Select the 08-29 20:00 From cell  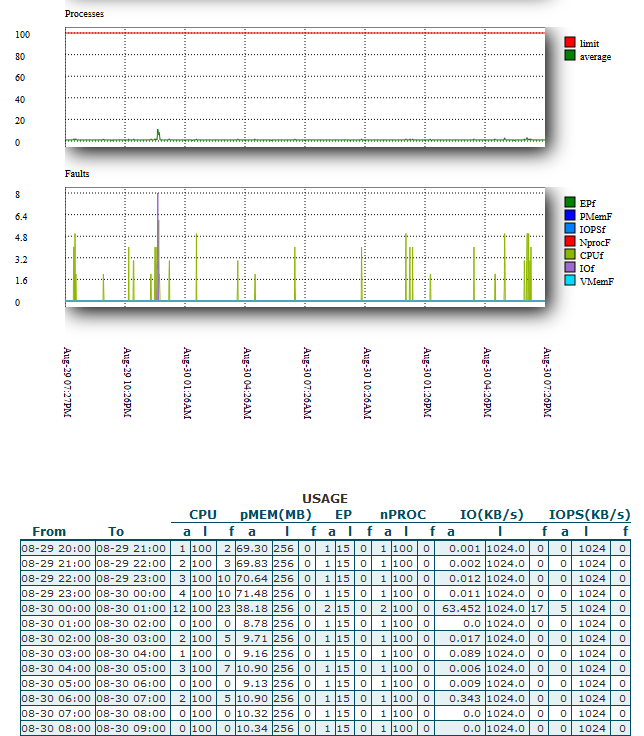[57, 548]
